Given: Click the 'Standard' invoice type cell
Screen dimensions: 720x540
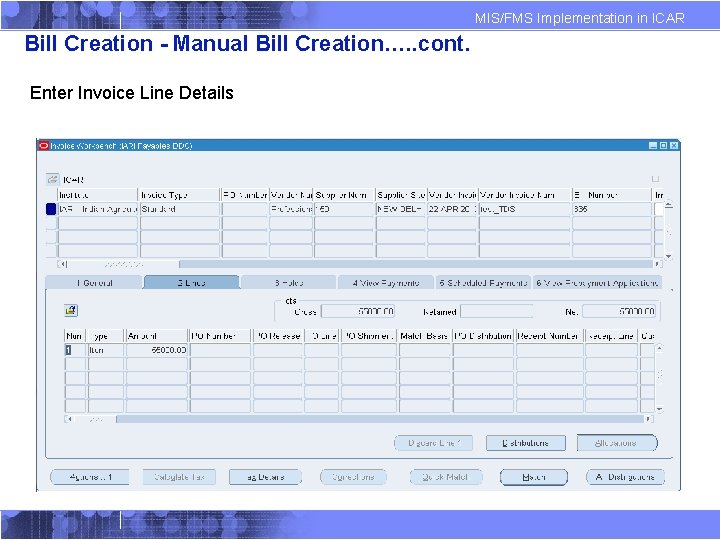Looking at the screenshot, I should 180,209.
